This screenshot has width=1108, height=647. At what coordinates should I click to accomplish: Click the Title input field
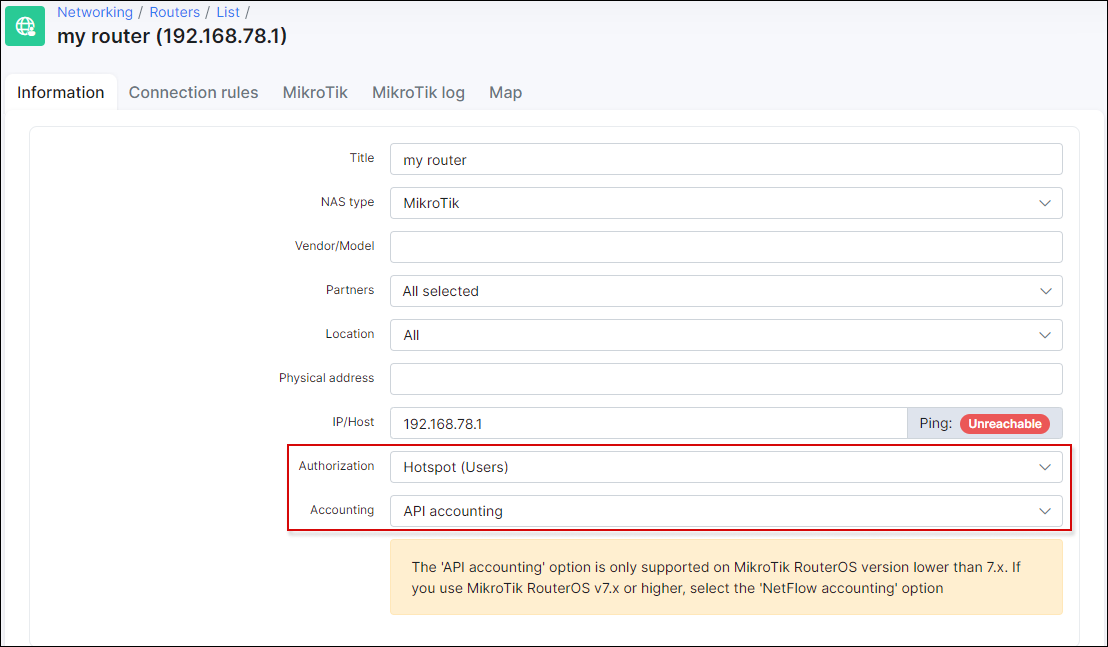coord(725,159)
